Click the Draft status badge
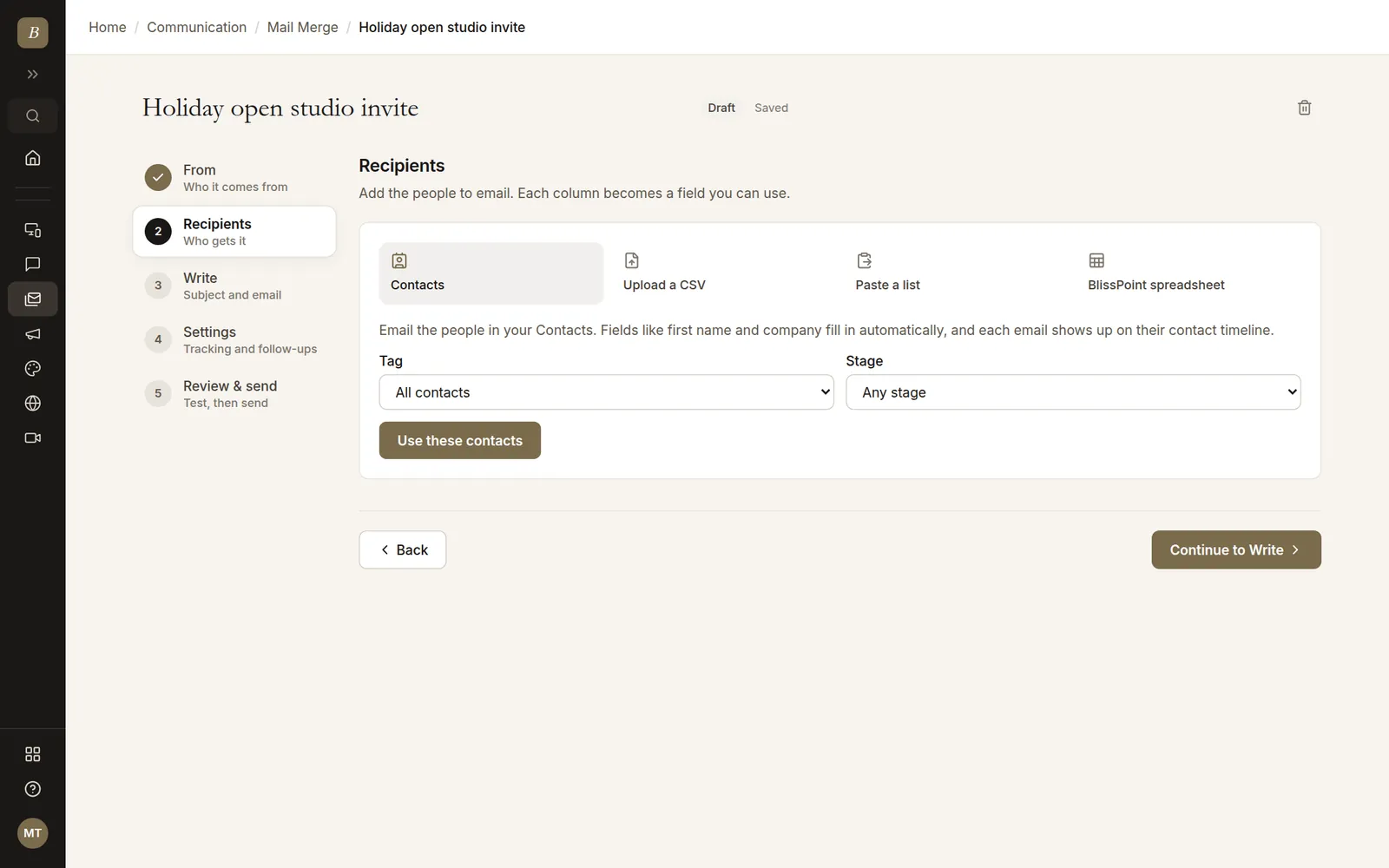Viewport: 1389px width, 868px height. click(x=721, y=108)
